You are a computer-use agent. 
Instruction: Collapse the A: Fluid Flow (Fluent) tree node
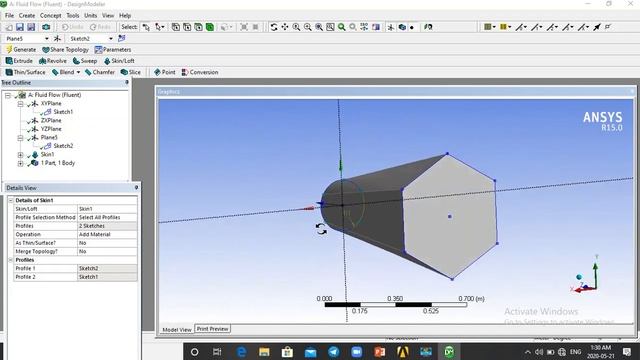click(x=7, y=95)
